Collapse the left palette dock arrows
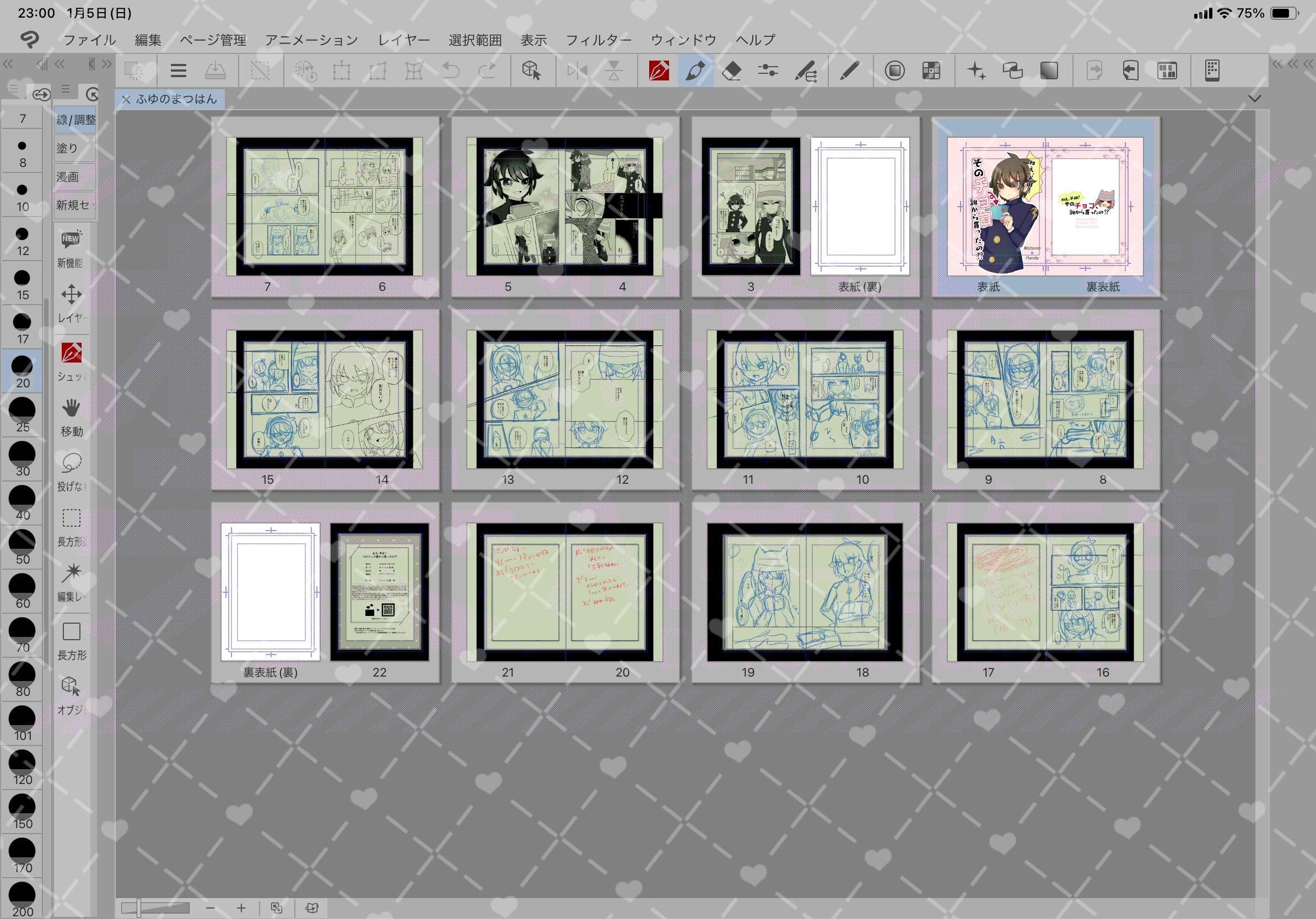Screen dimensions: 1316x919 tap(8, 64)
